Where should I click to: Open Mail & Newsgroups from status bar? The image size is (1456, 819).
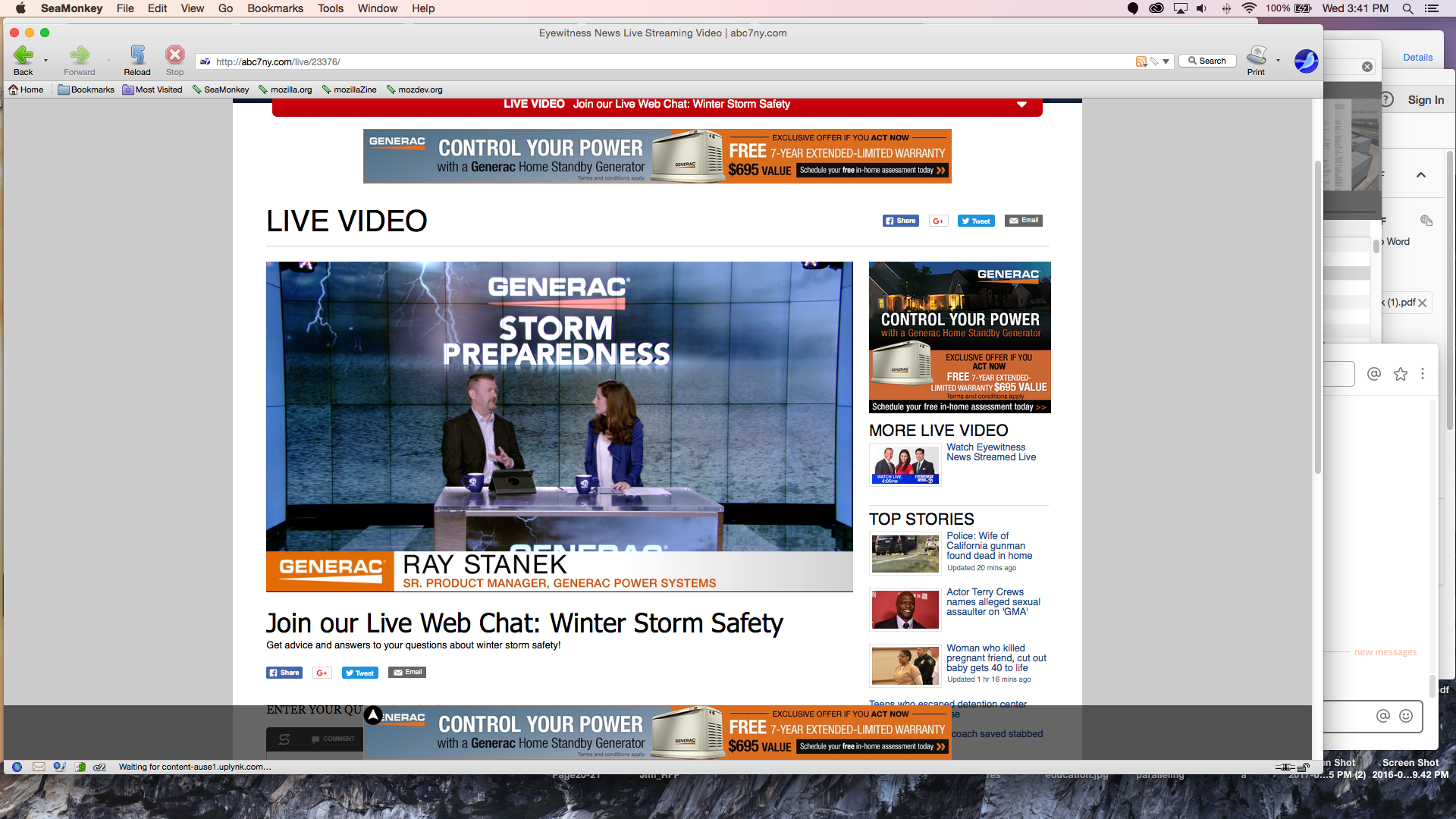pos(39,767)
